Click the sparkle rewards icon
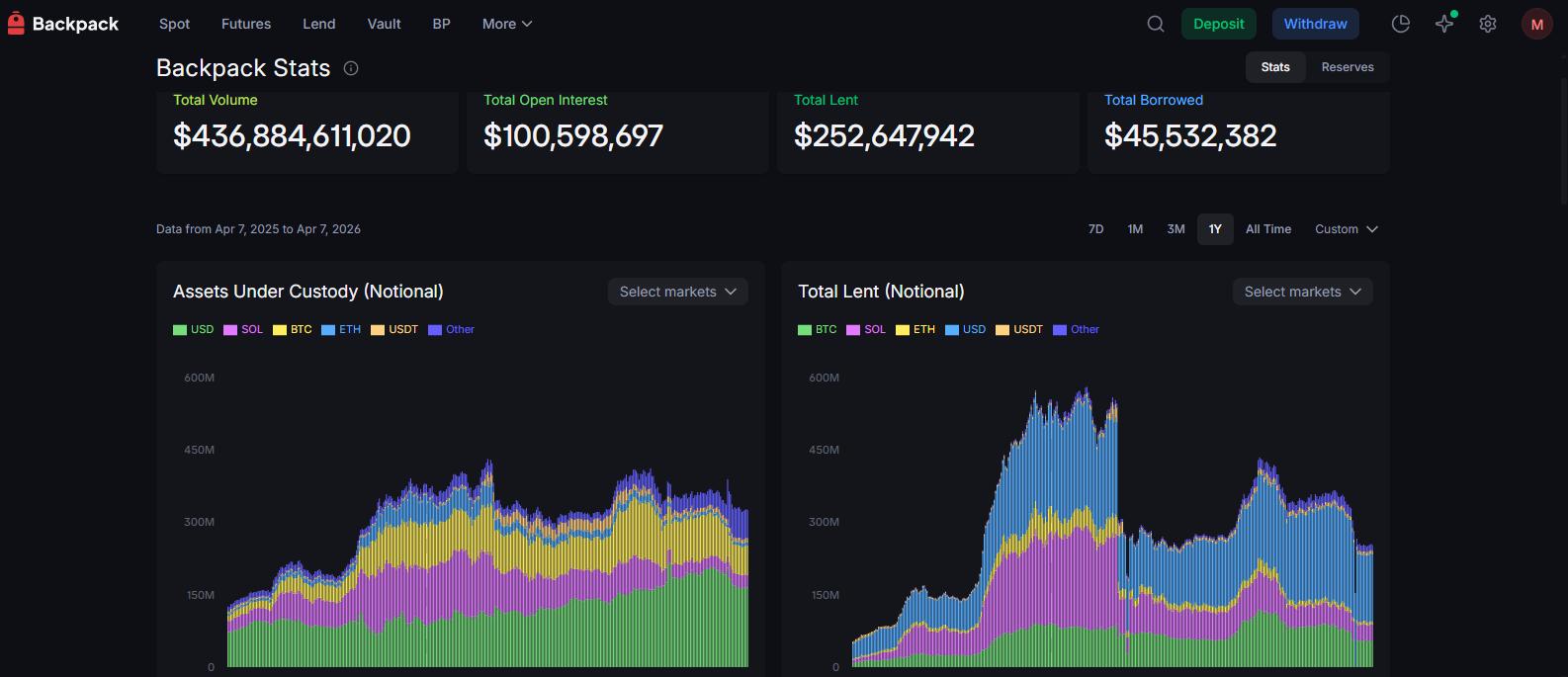1568x677 pixels. tap(1444, 24)
